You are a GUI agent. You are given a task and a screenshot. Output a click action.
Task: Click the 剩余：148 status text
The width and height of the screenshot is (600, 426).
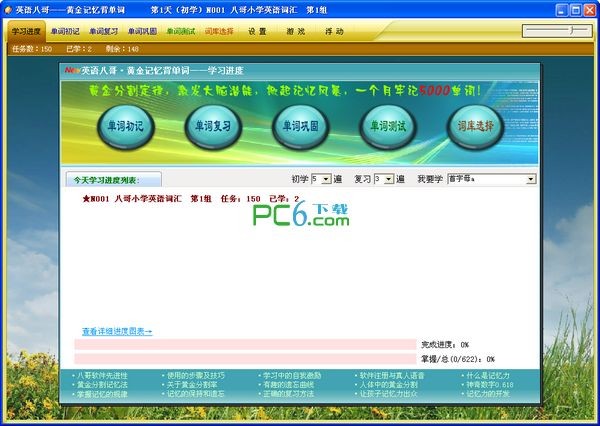pyautogui.click(x=122, y=49)
